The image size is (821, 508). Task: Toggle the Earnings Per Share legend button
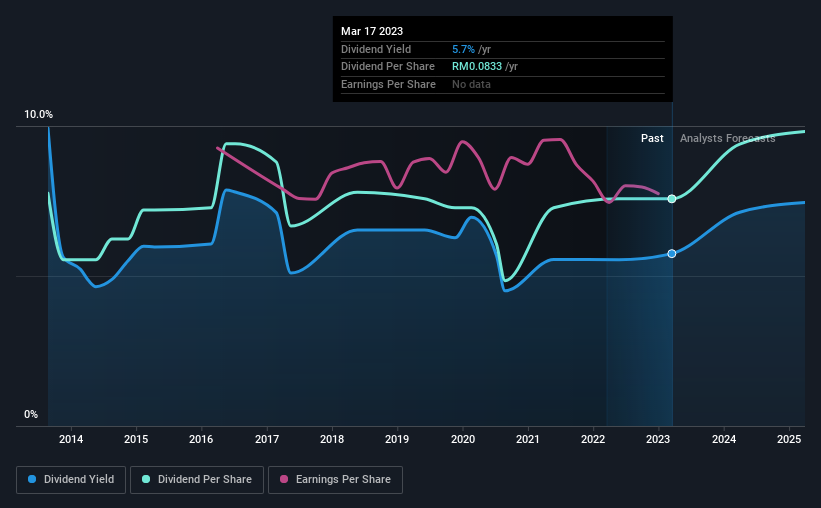335,480
